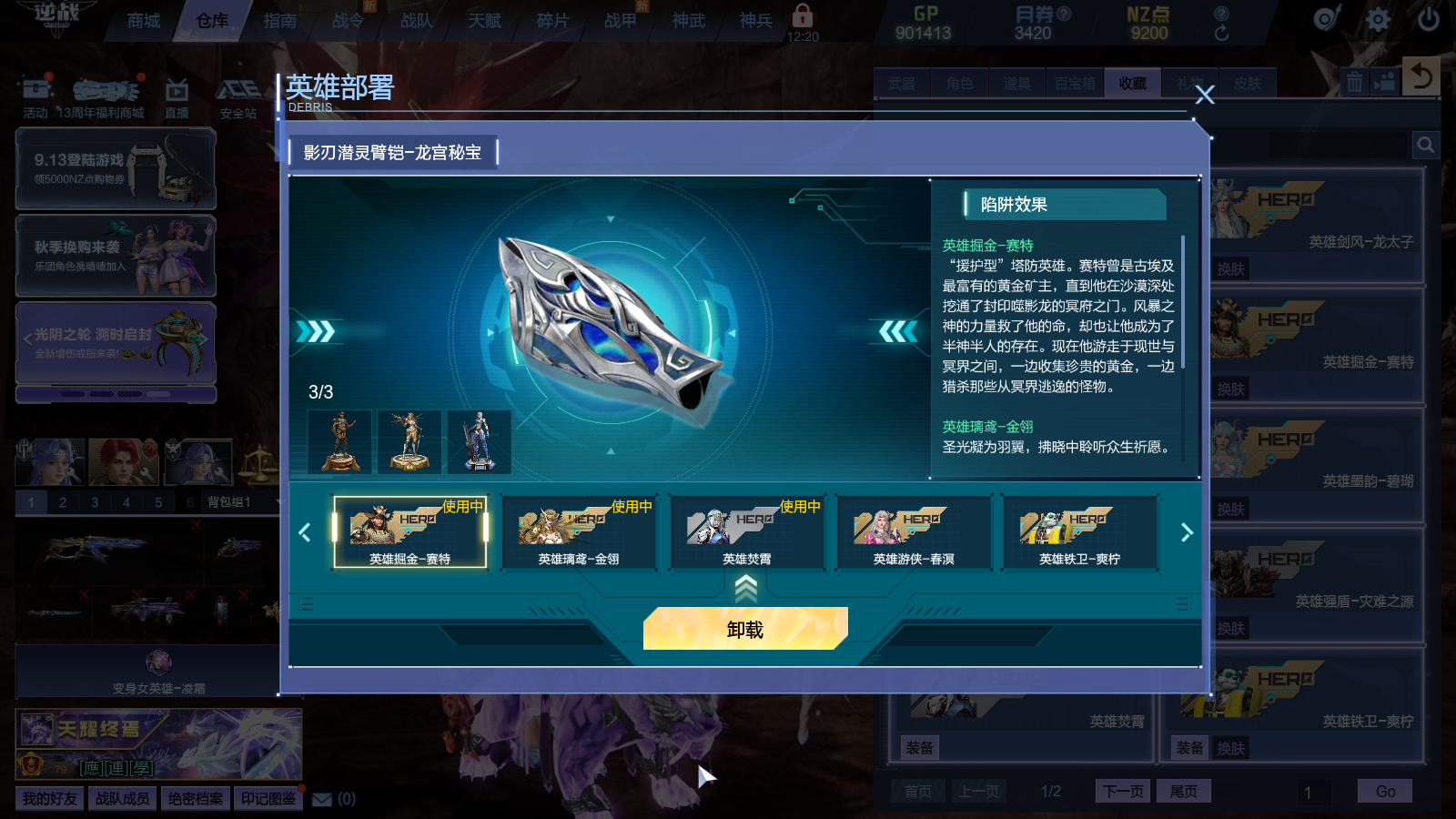
Task: Show previous heroes with the left chevron
Action: [305, 532]
